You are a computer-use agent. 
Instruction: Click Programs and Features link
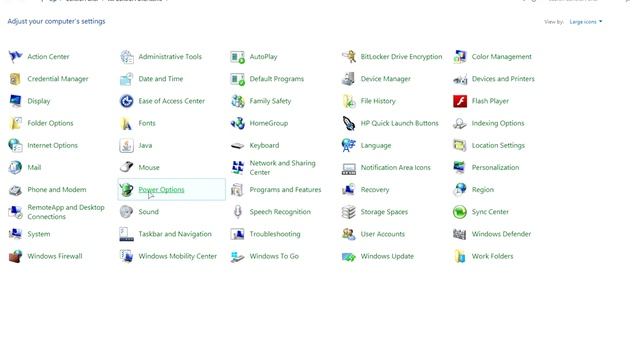pos(285,189)
